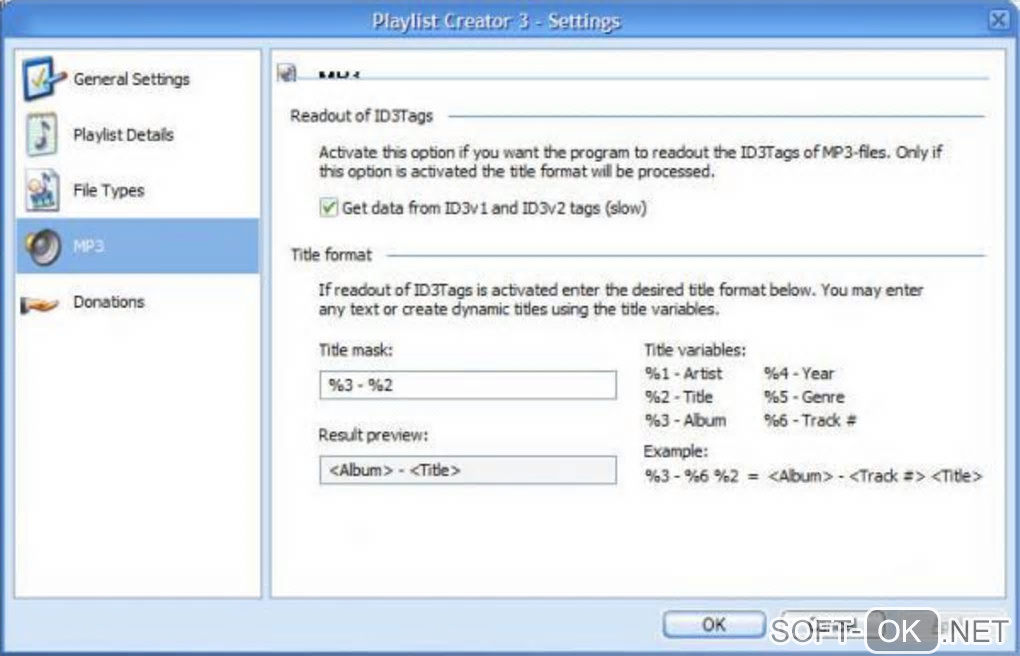Image resolution: width=1020 pixels, height=656 pixels.
Task: Click the File Types icon
Action: [x=42, y=190]
